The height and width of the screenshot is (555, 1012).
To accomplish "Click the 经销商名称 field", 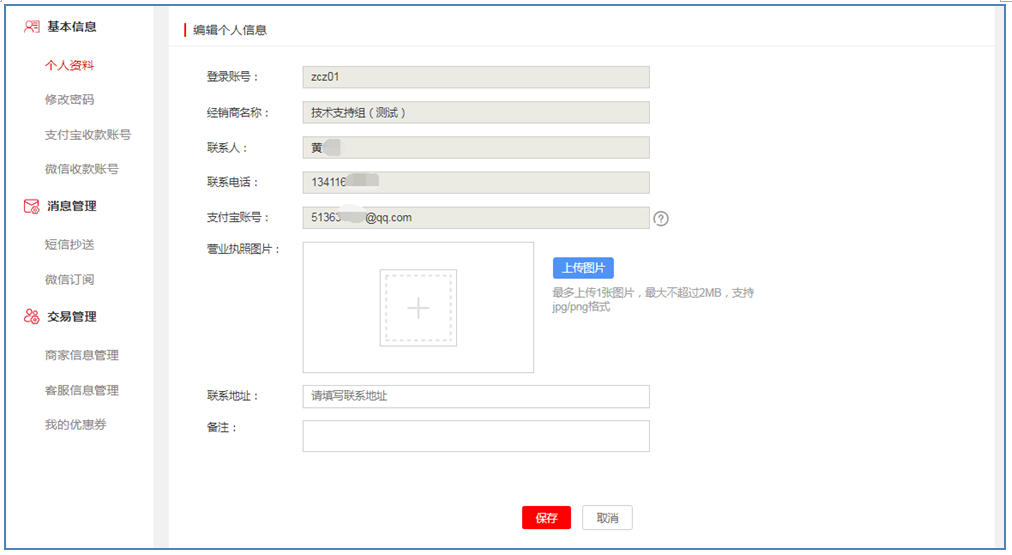I will (x=476, y=112).
